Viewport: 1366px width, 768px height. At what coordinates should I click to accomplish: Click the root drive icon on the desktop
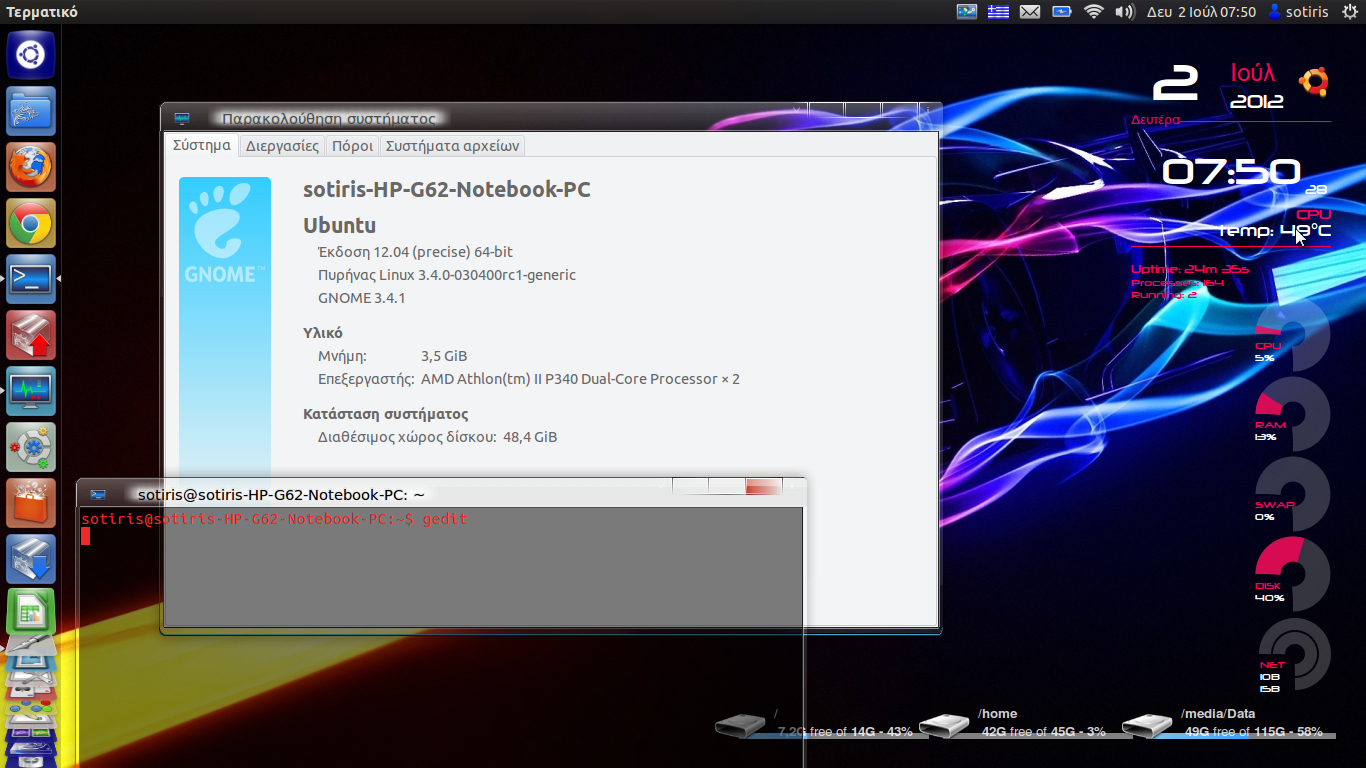(740, 726)
